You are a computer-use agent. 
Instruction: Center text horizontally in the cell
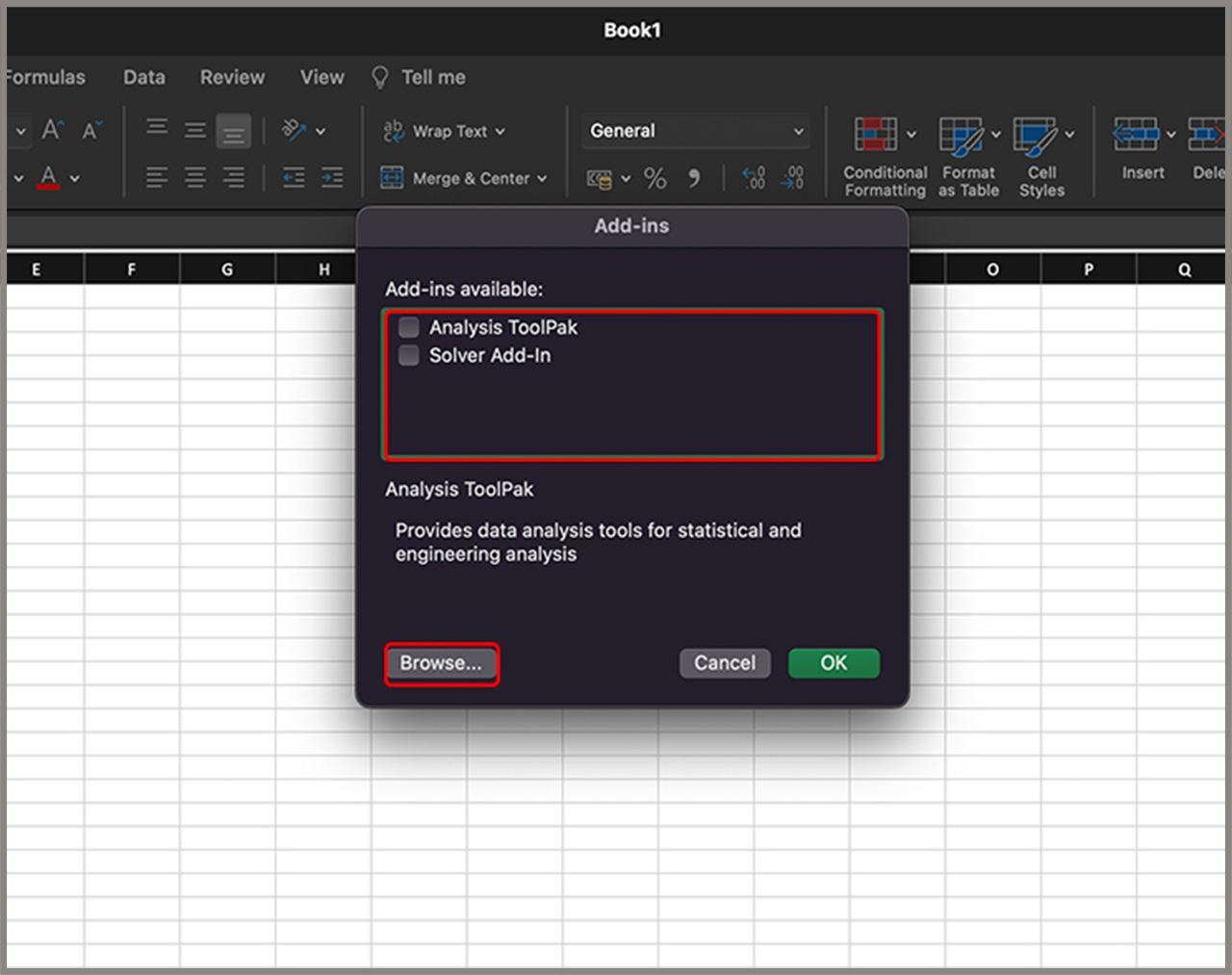[x=195, y=177]
